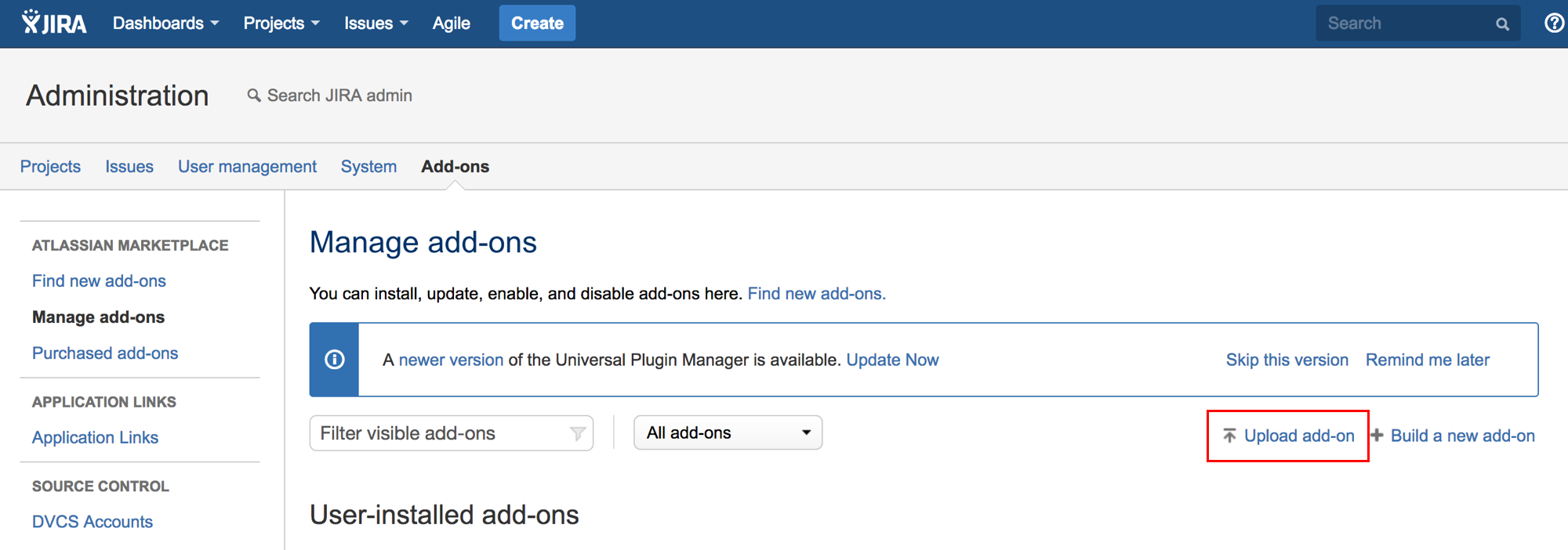Click the magnifier icon in top search

point(1502,24)
